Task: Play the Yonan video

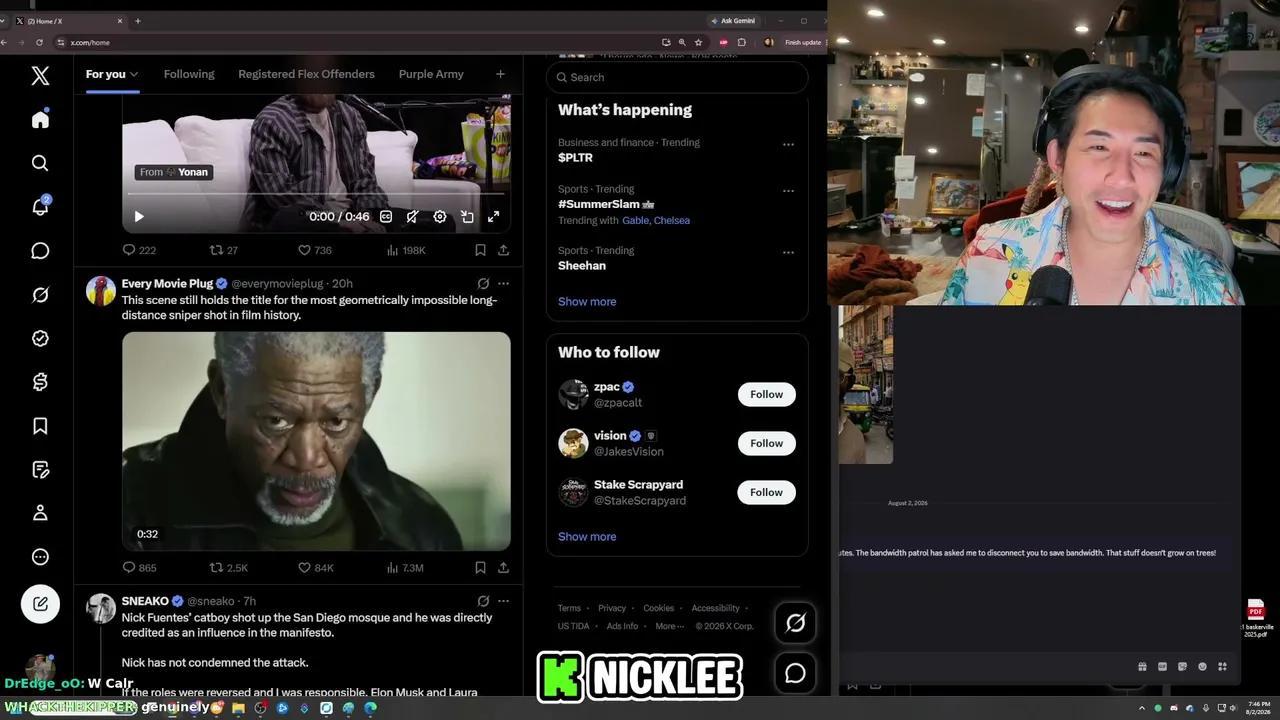Action: coord(139,217)
